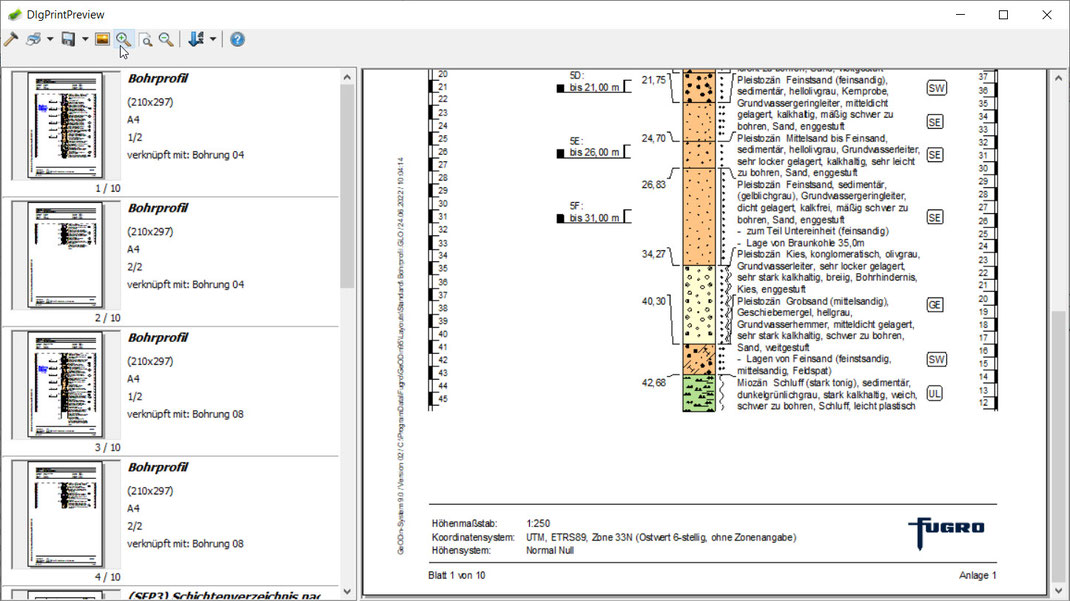
Task: Click the 'bis 26,00 m' sample label
Action: pyautogui.click(x=594, y=152)
